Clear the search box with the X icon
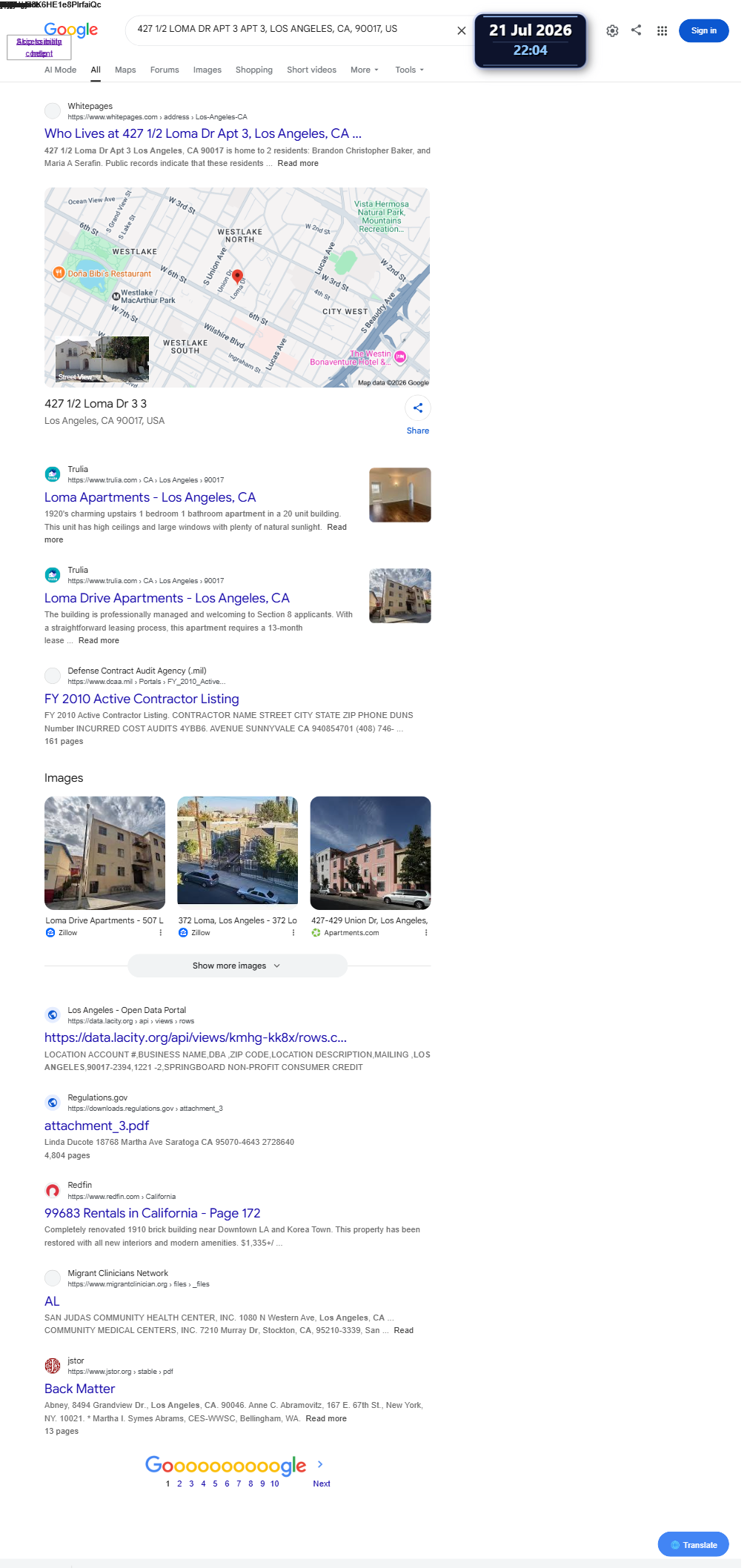Screen dimensions: 750x1568 pos(461,30)
